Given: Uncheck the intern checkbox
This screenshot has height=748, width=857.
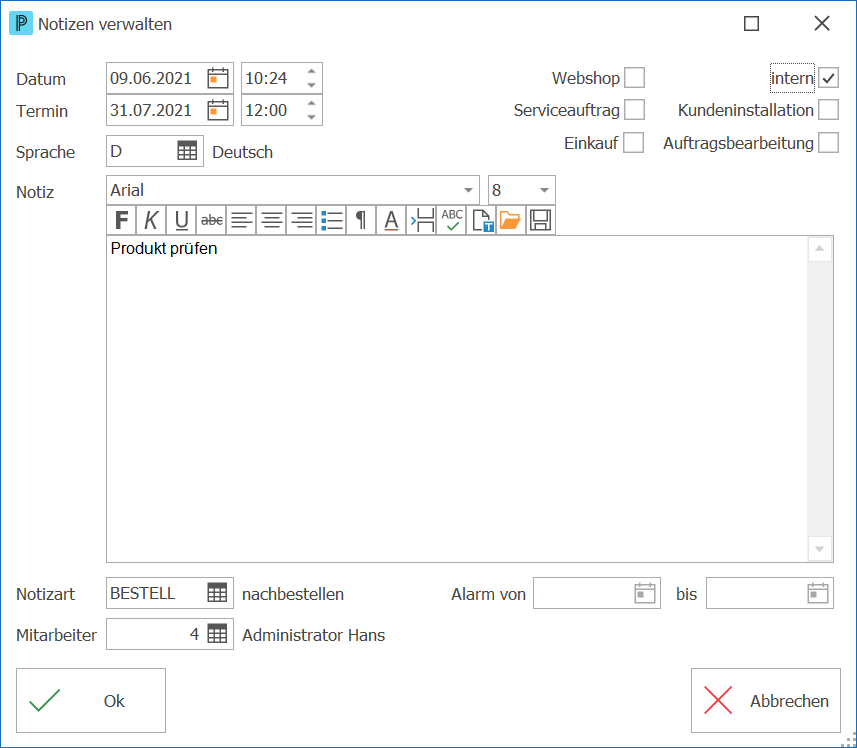Looking at the screenshot, I should [x=829, y=78].
